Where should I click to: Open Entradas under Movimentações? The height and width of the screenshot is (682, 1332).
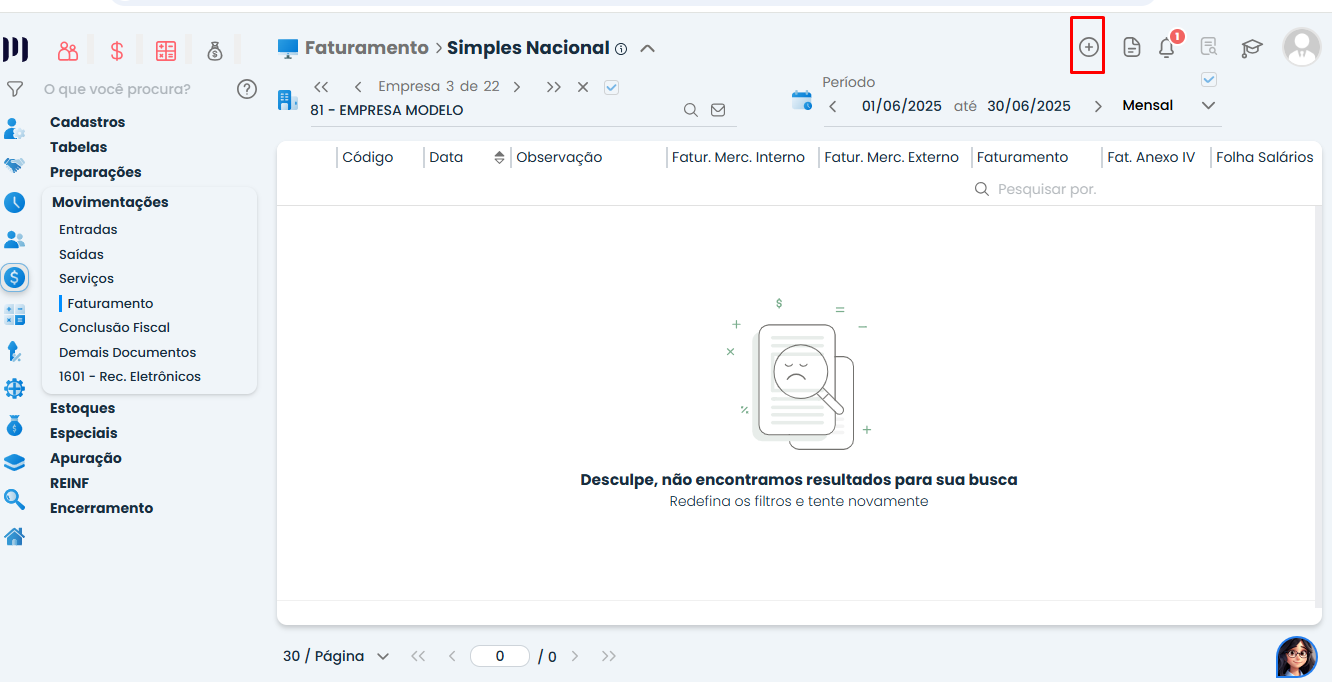[88, 229]
